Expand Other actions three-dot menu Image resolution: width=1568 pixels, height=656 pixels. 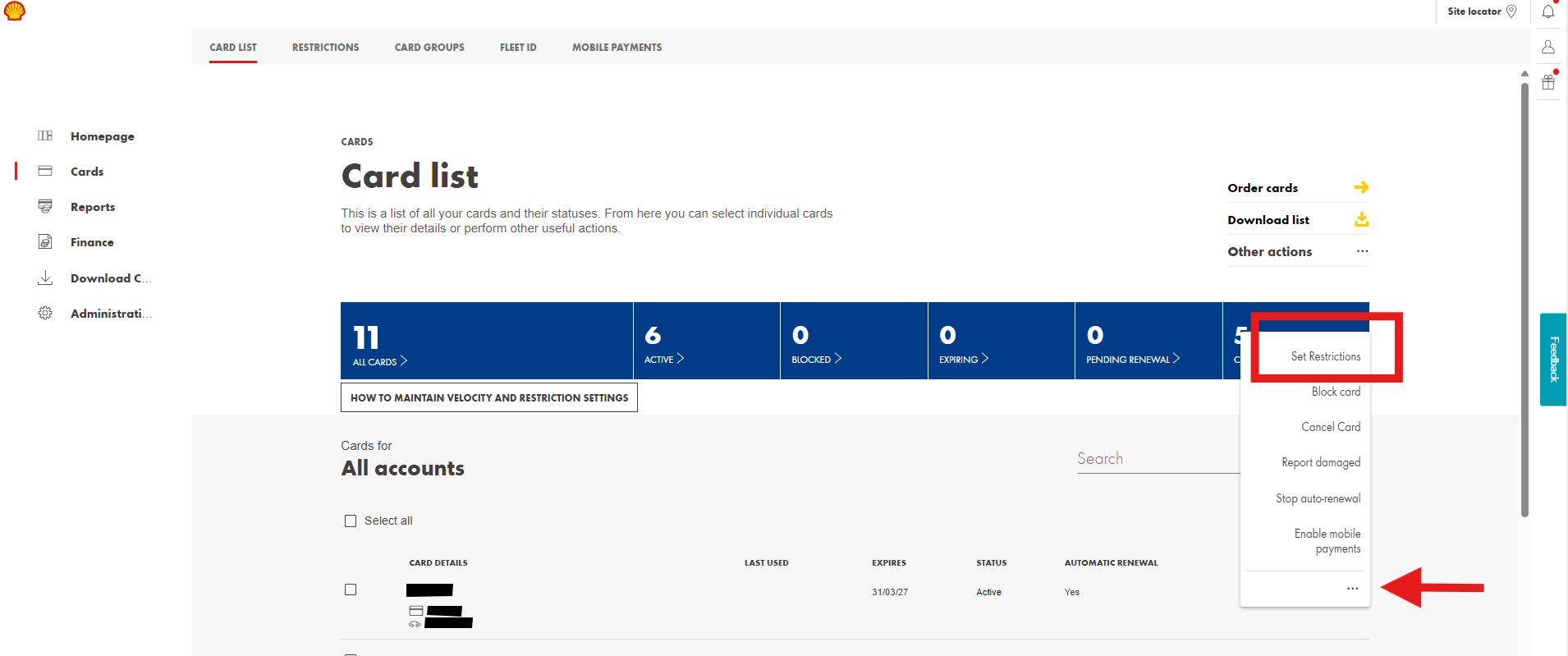click(1362, 251)
